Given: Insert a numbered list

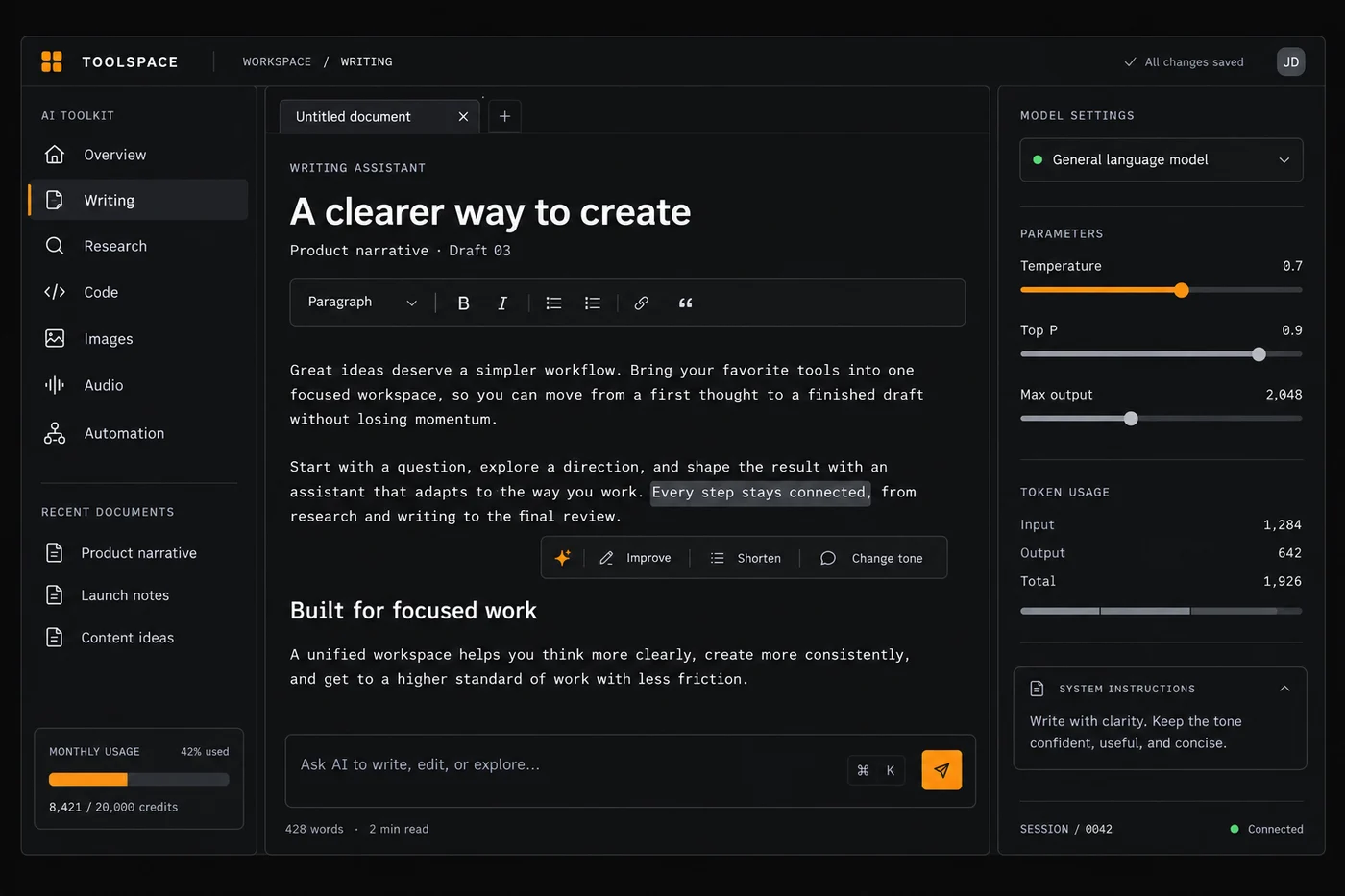Looking at the screenshot, I should point(593,303).
